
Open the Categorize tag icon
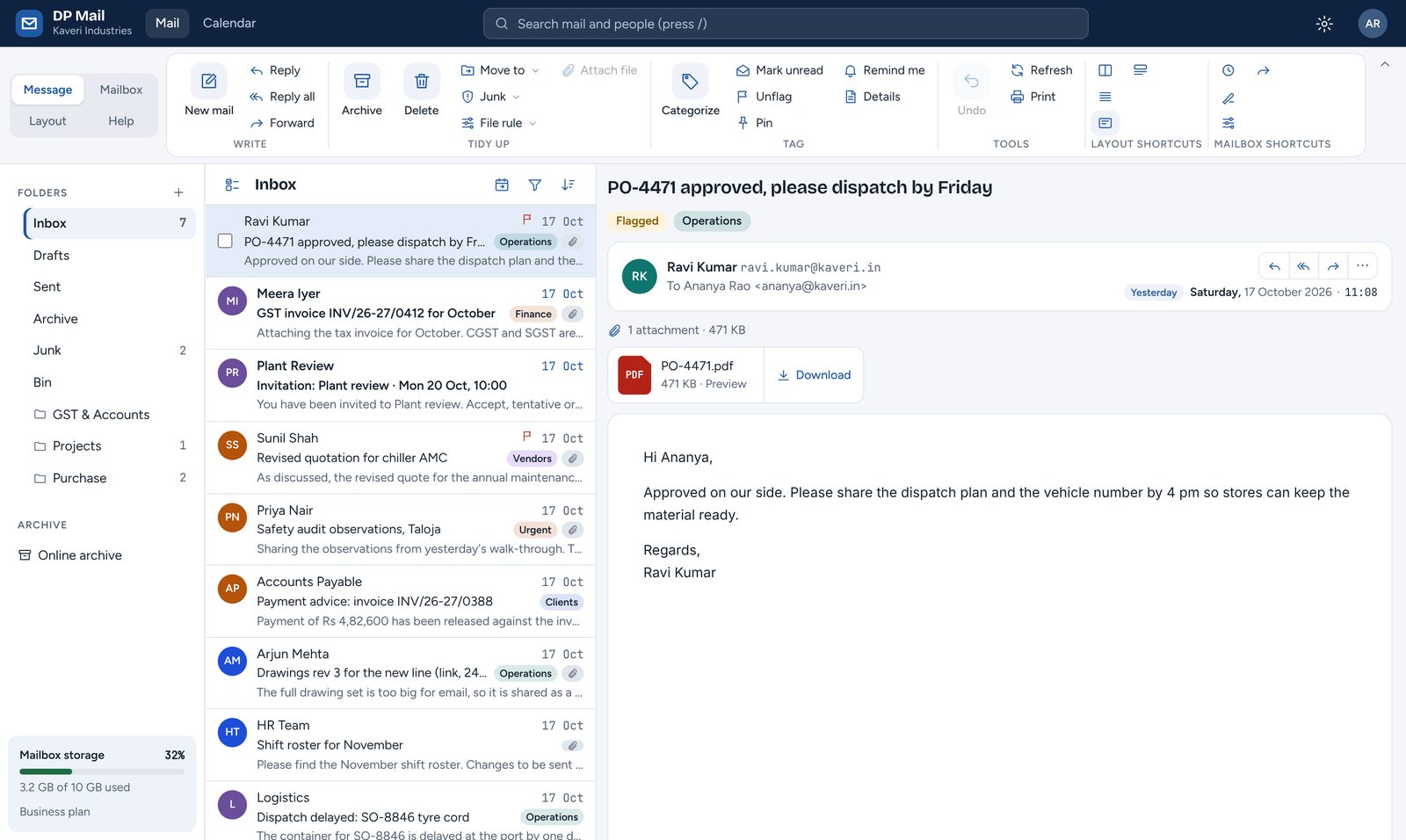(x=691, y=81)
